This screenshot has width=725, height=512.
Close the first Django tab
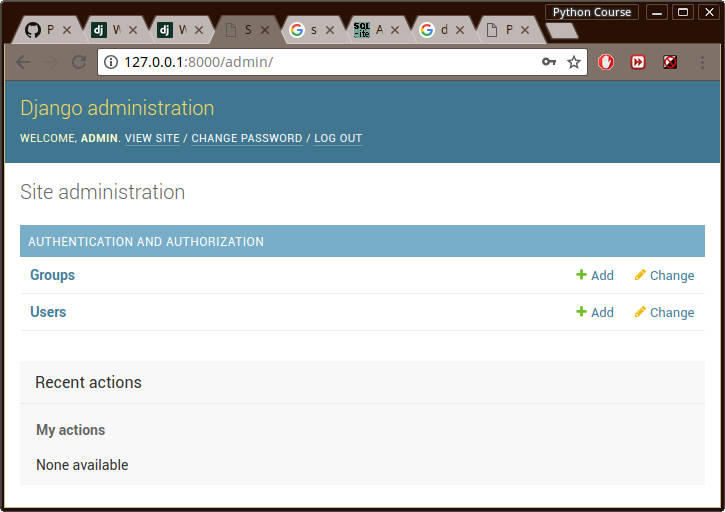(x=132, y=30)
